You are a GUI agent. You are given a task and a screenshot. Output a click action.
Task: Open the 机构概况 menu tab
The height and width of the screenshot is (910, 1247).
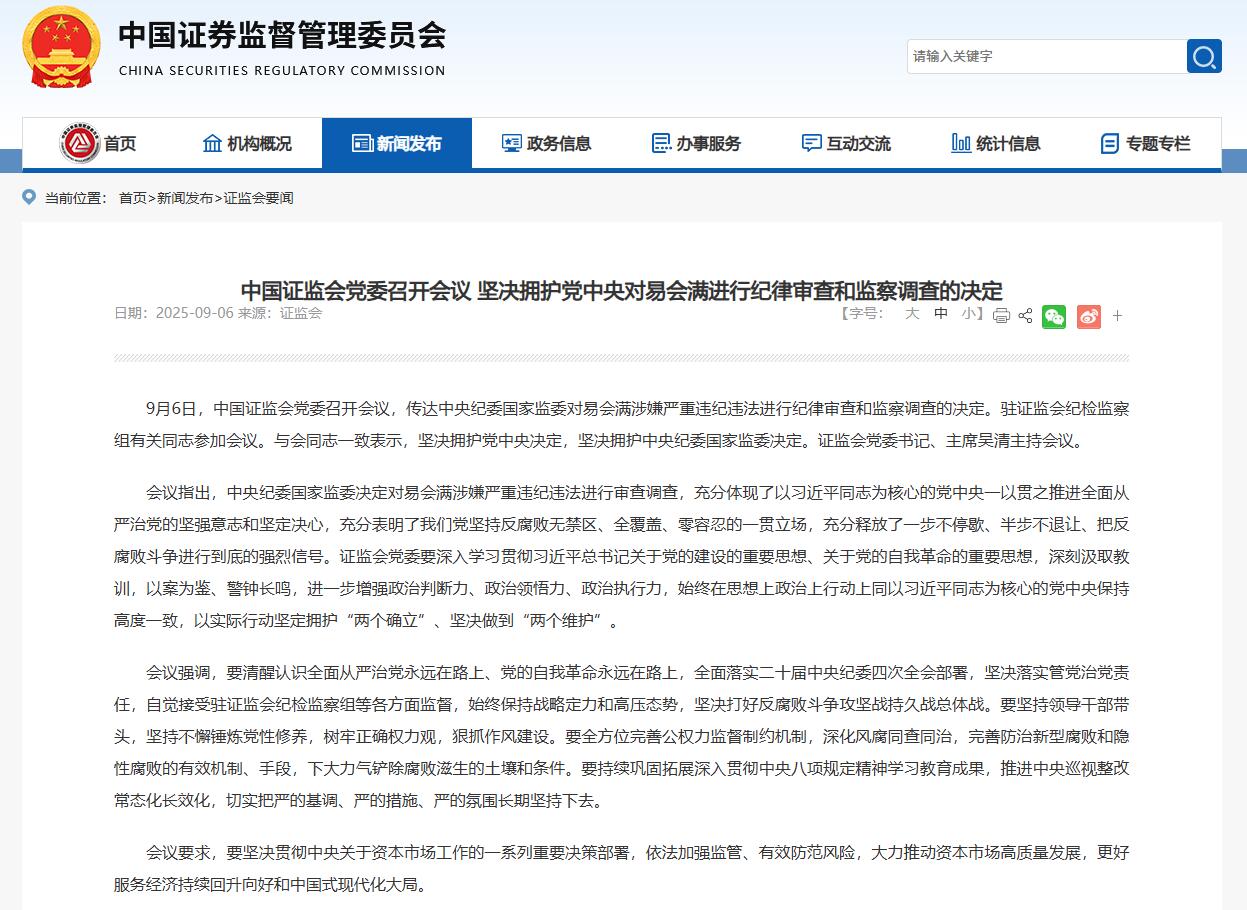click(x=247, y=143)
